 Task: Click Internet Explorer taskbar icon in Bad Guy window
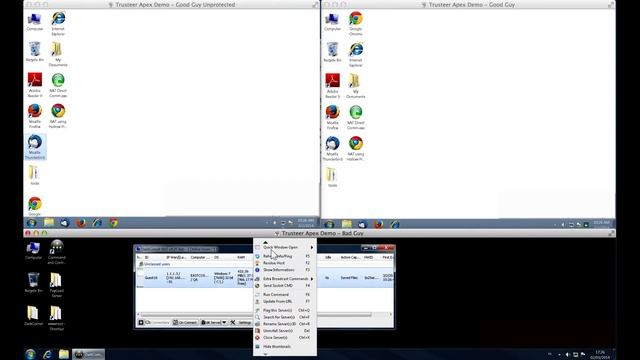pos(47,354)
